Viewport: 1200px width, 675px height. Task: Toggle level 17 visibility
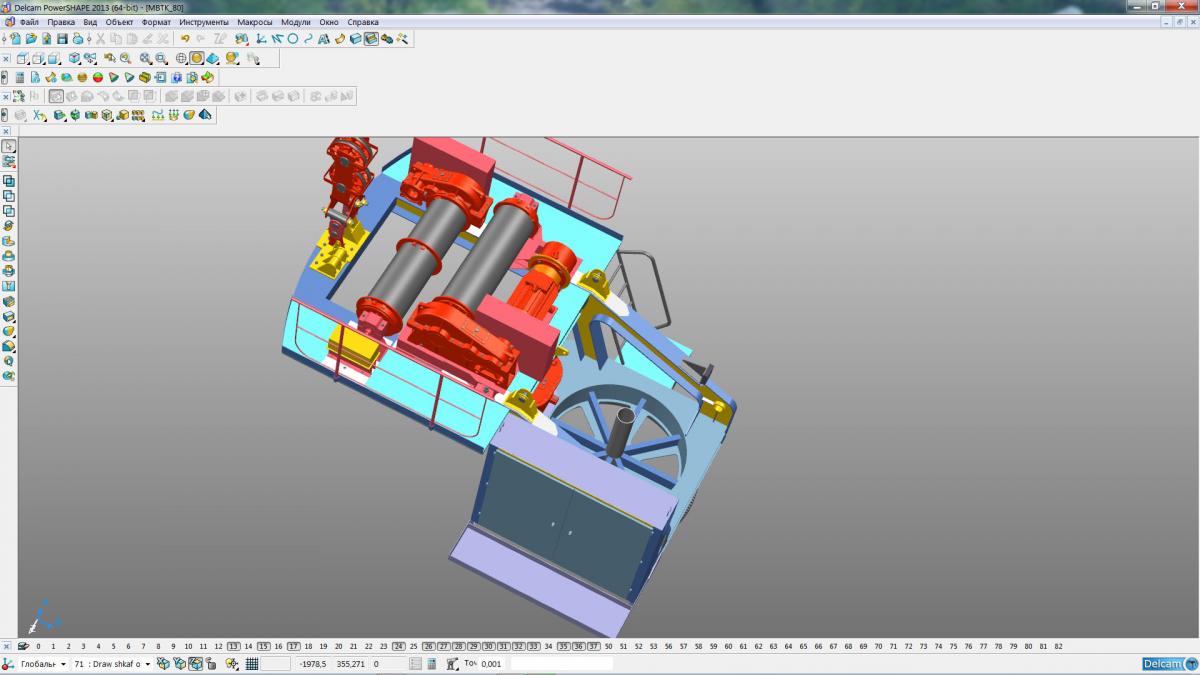tap(293, 646)
